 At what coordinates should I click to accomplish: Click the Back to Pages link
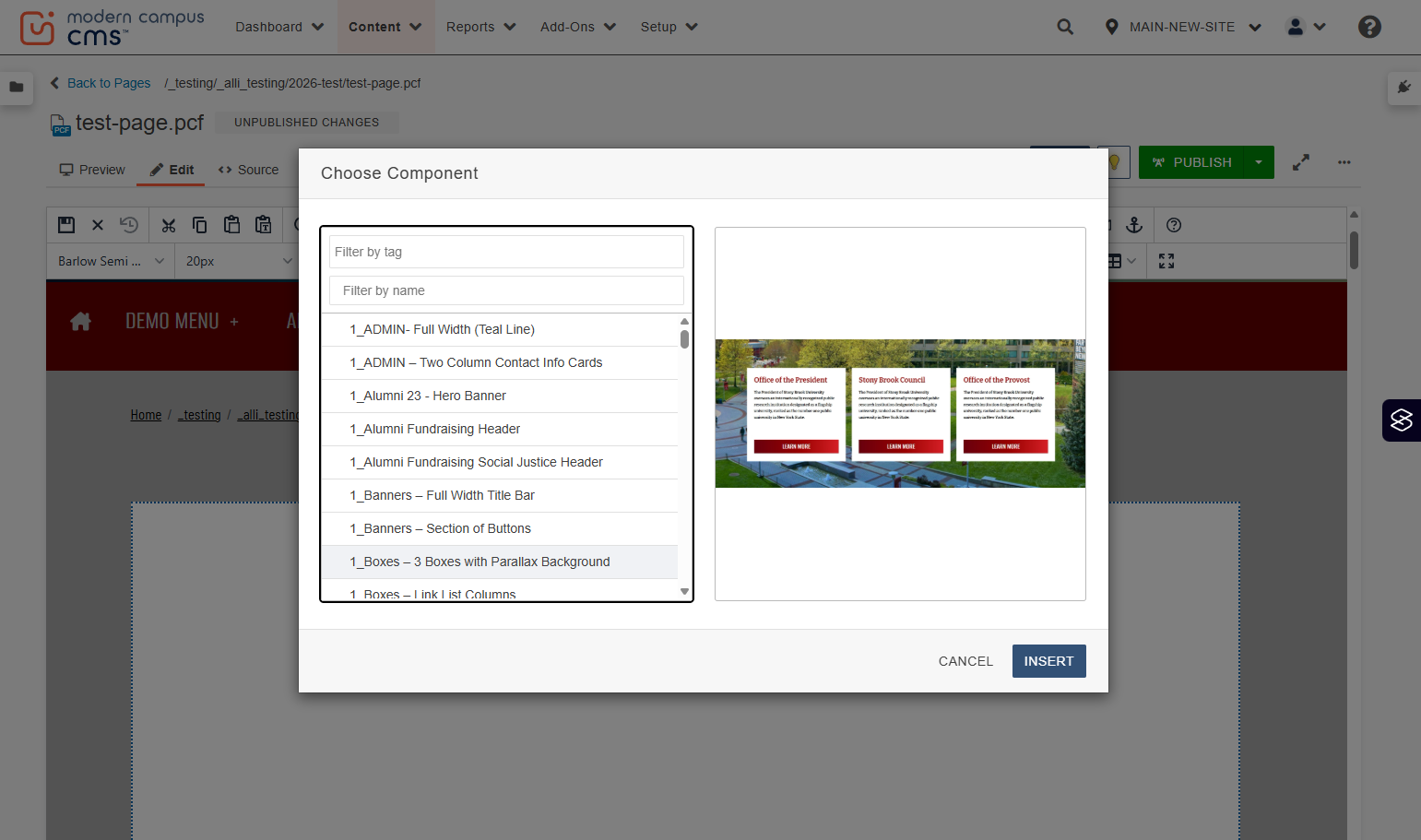[101, 83]
